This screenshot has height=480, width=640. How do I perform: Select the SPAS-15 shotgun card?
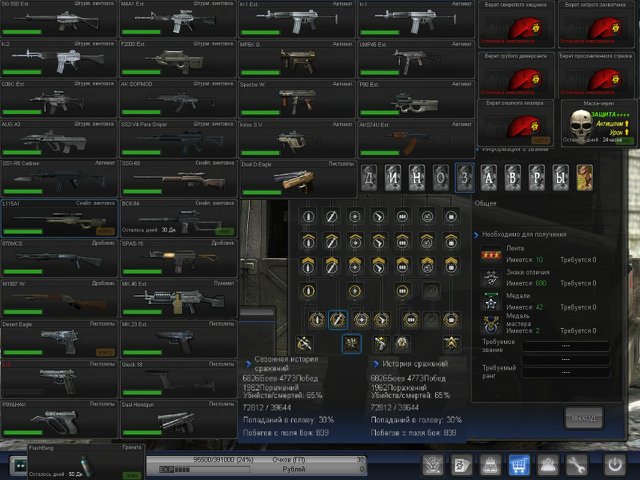click(x=178, y=258)
